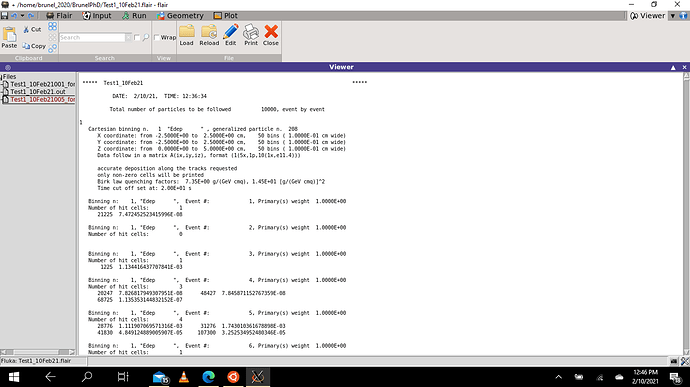Click the file list horizontal scrollbar
The image size is (690, 387).
tap(38, 352)
